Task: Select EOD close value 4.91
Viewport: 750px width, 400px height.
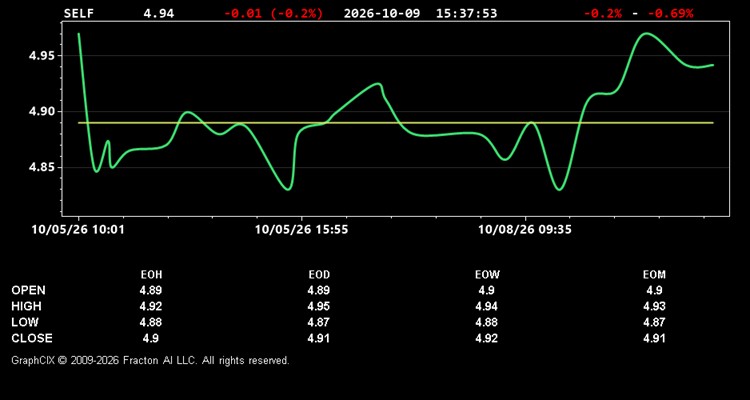Action: (x=319, y=338)
